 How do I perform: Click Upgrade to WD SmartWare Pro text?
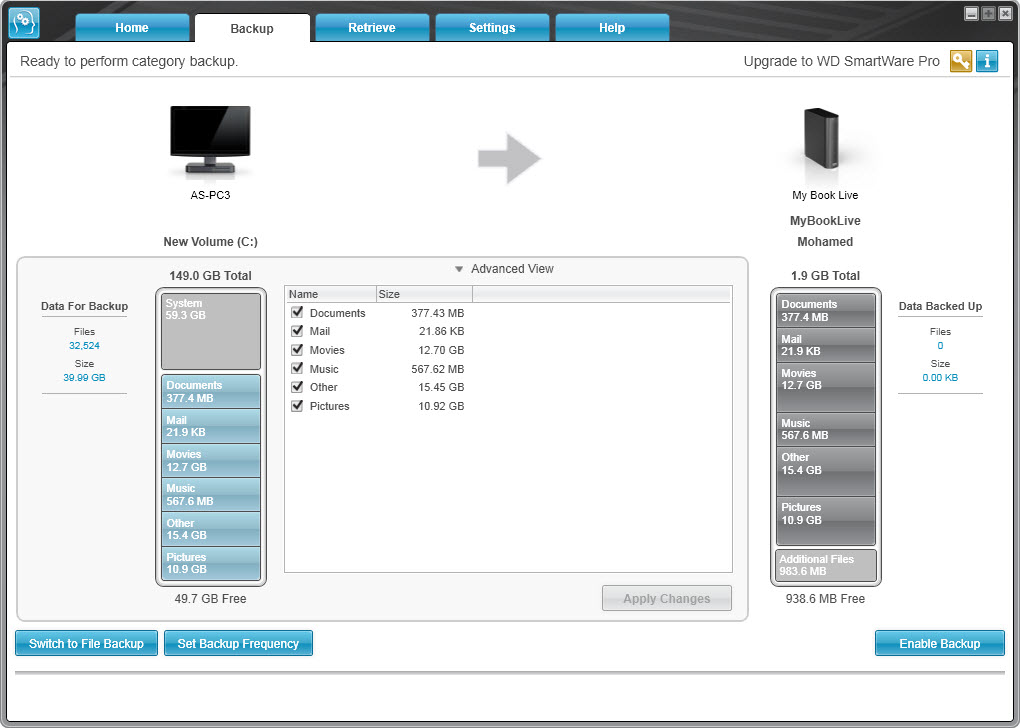click(841, 61)
